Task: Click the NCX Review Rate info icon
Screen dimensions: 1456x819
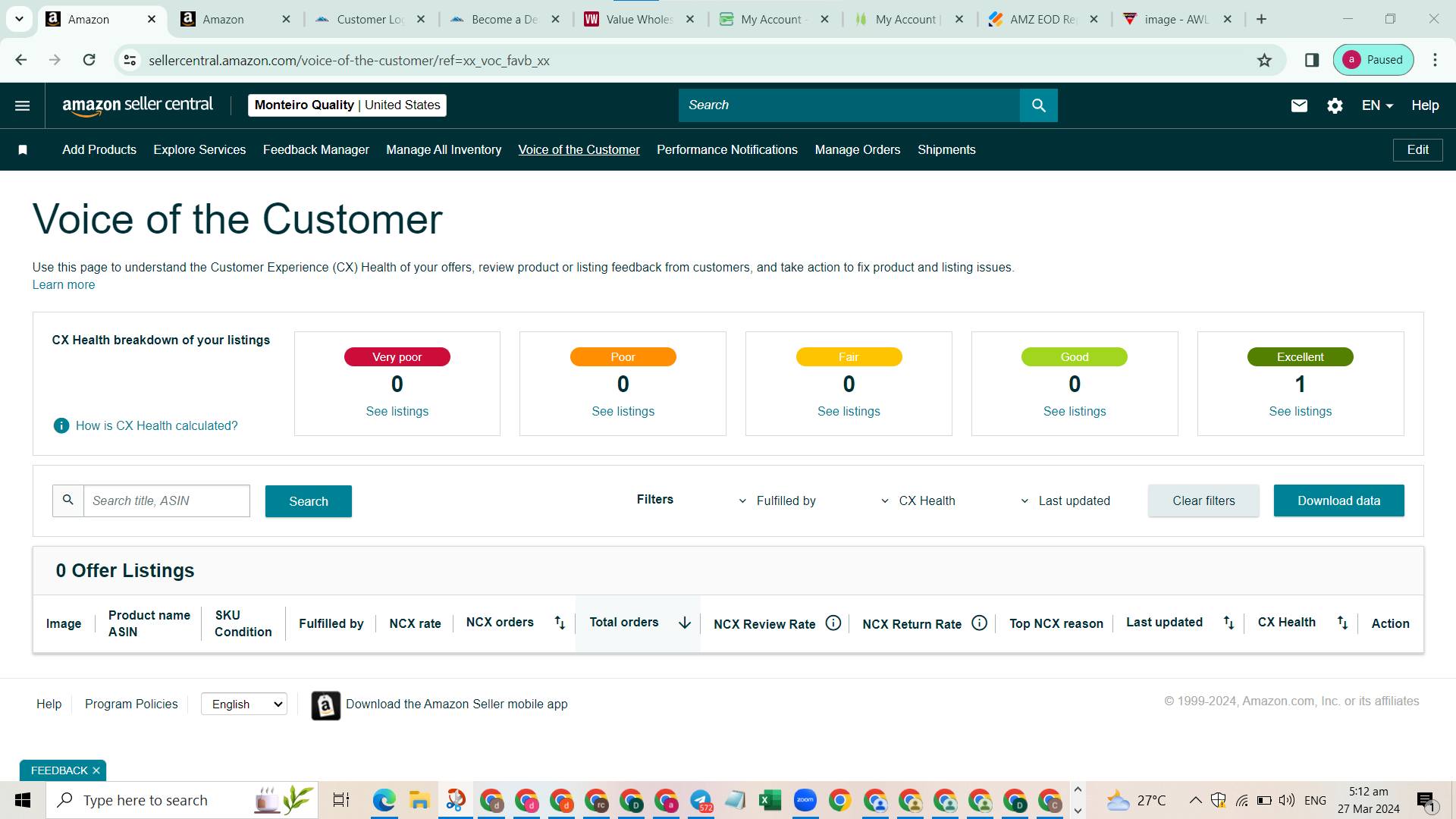Action: pos(833,623)
